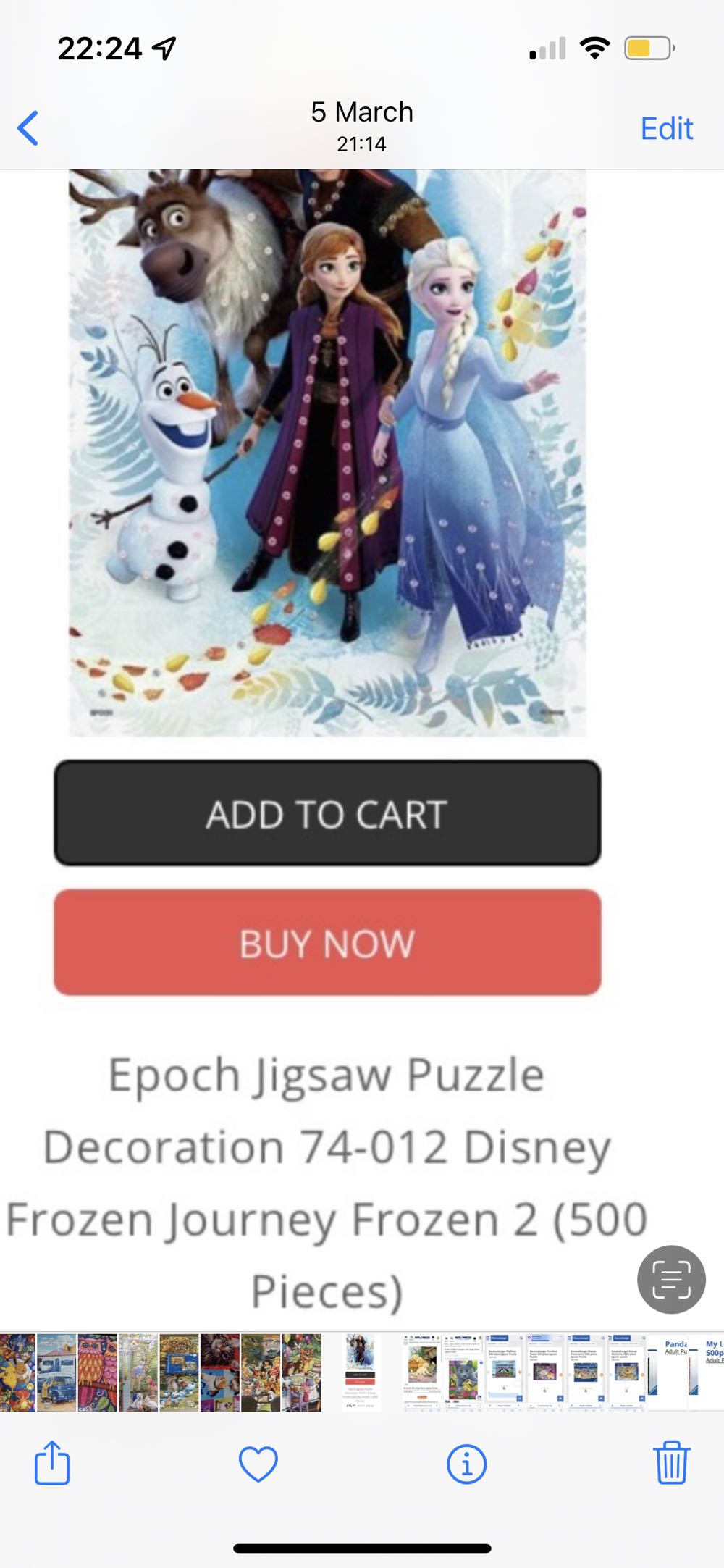Go back using the blue chevron
Viewport: 724px width, 1568px height.
(x=28, y=128)
